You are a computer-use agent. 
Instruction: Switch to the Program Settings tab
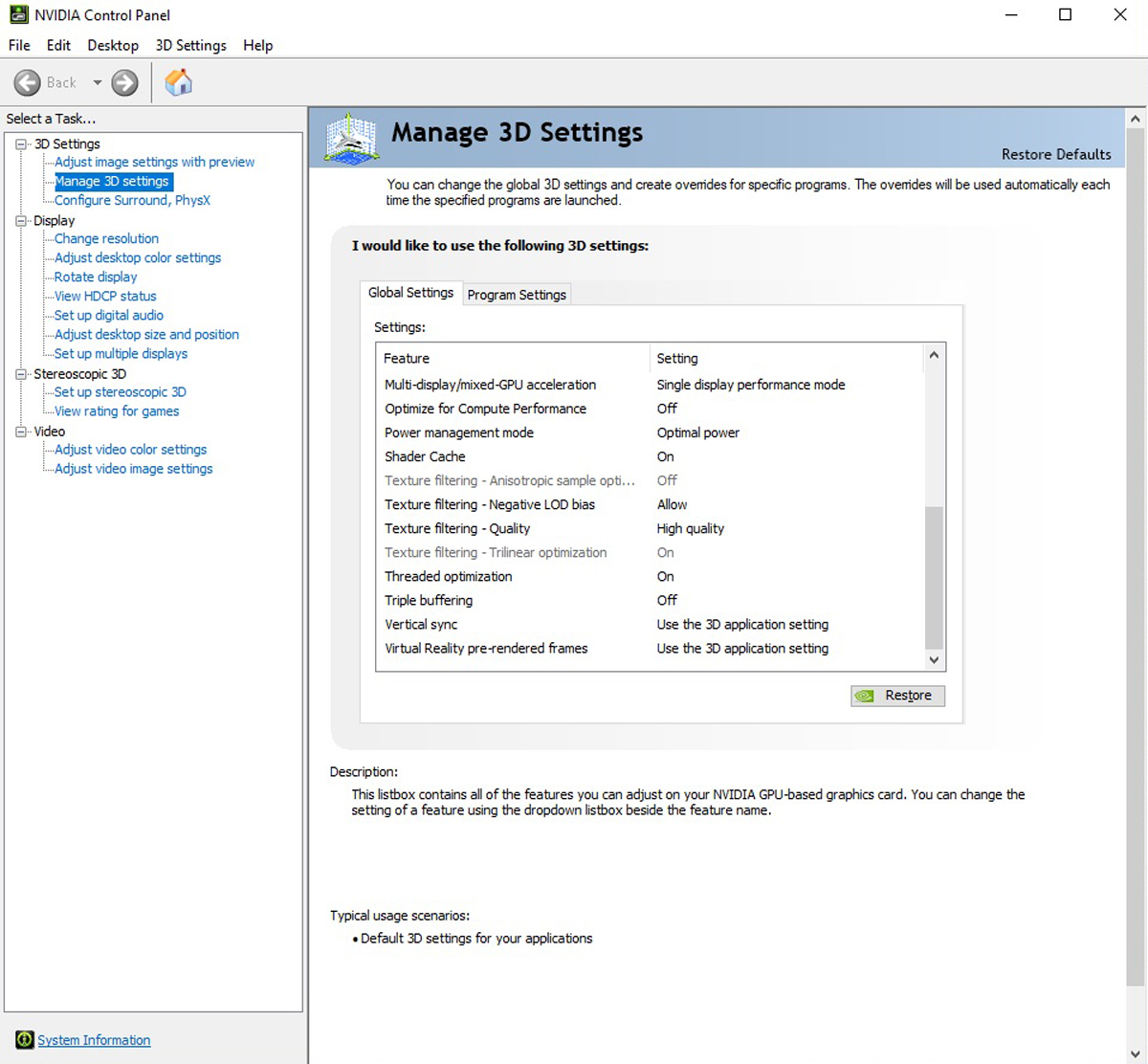click(517, 295)
